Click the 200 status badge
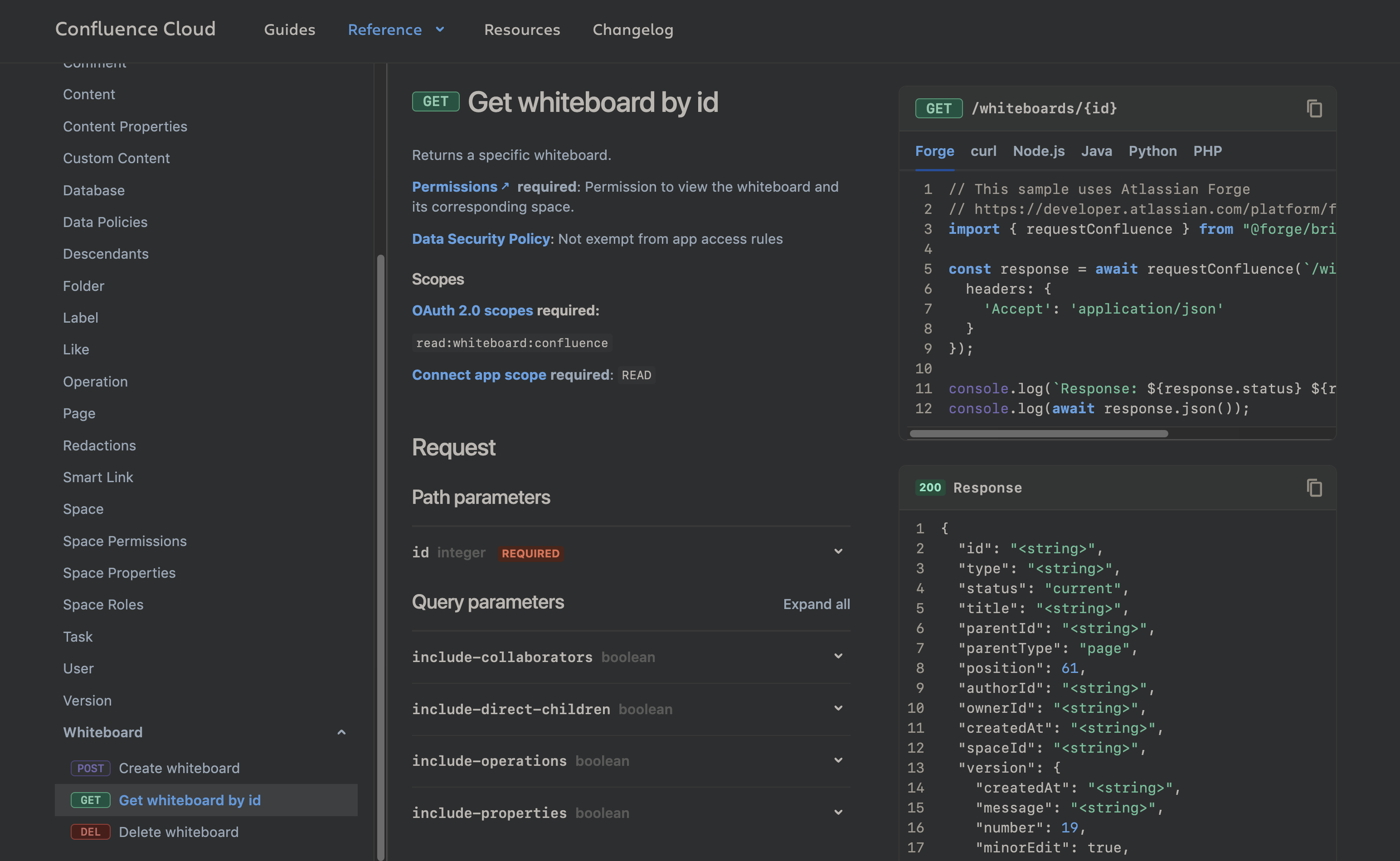1400x861 pixels. pyautogui.click(x=929, y=488)
